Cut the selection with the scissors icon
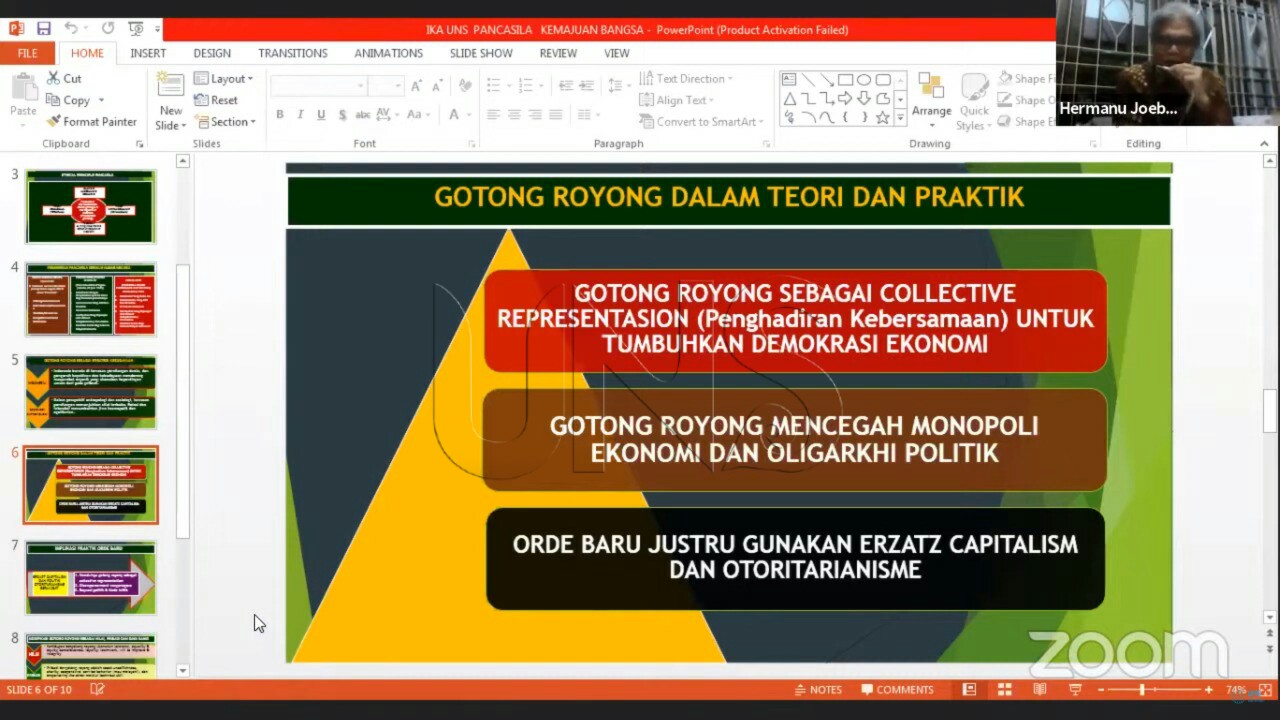 64,78
